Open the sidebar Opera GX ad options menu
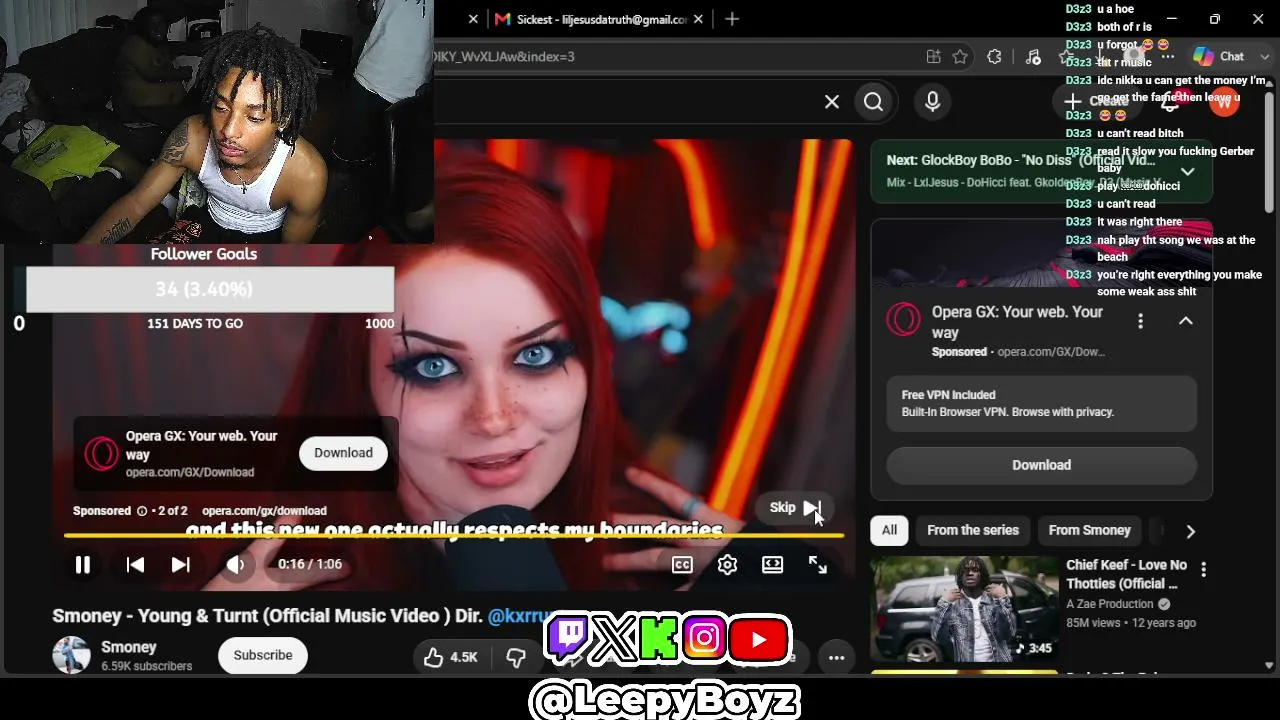The width and height of the screenshot is (1280, 720). 1140,321
